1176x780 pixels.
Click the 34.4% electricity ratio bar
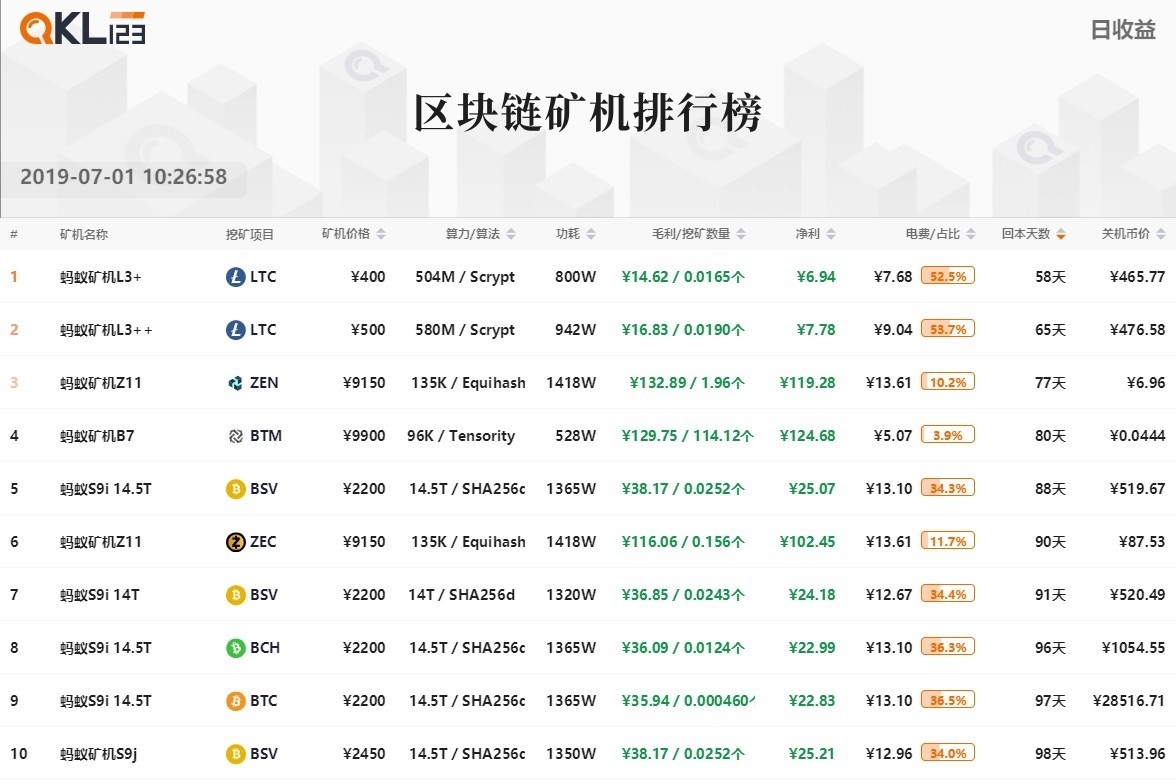(x=948, y=594)
